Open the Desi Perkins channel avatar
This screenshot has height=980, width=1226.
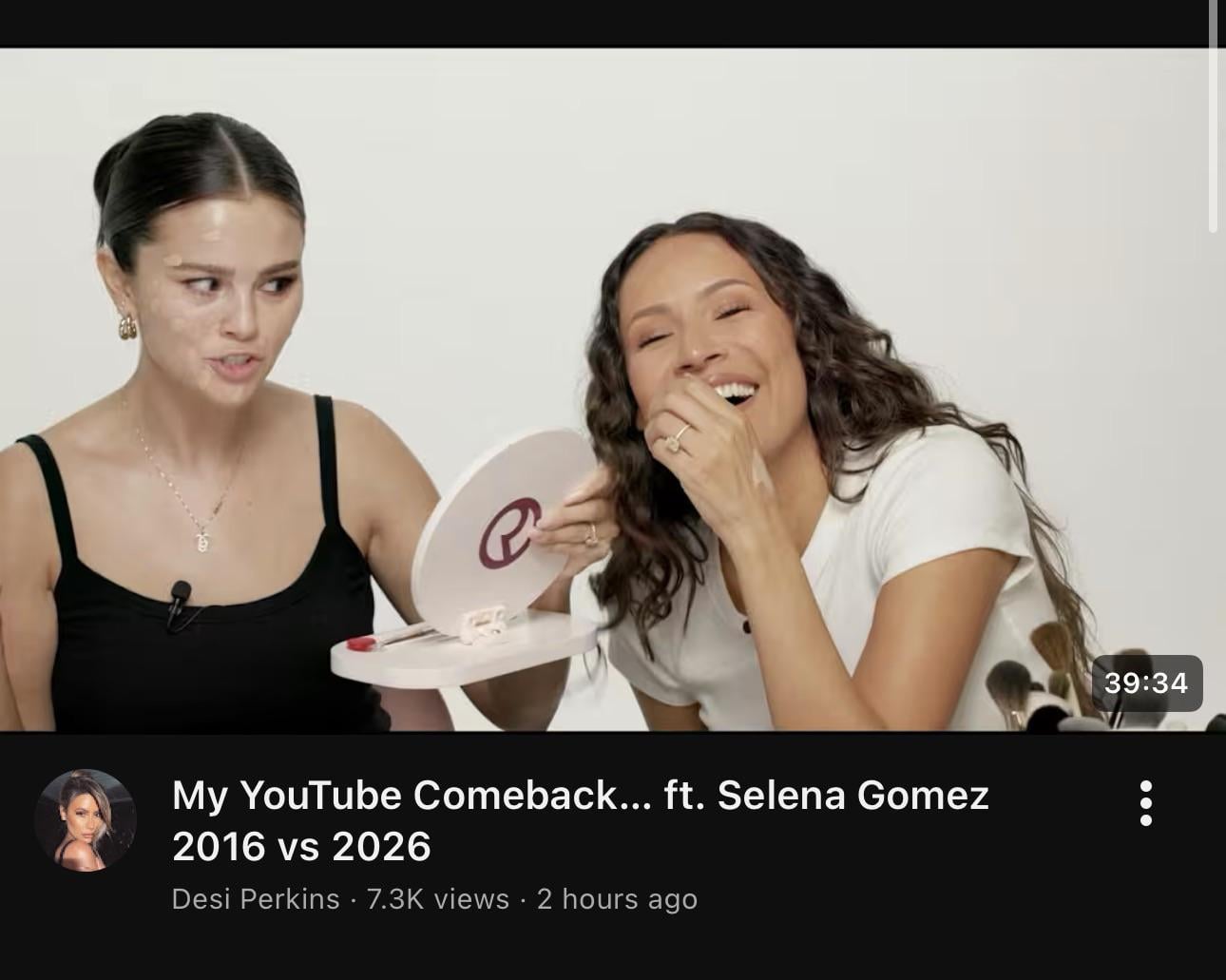point(85,819)
